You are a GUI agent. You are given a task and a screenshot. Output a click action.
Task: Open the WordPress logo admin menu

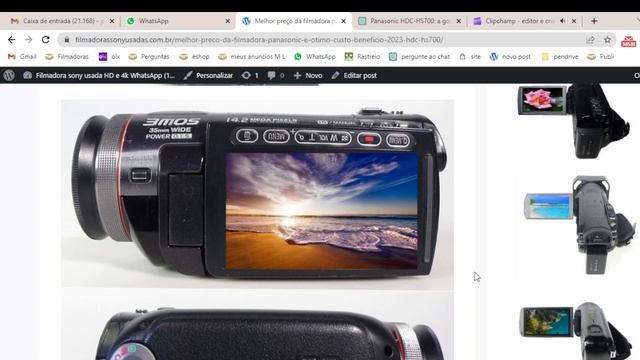coord(9,75)
